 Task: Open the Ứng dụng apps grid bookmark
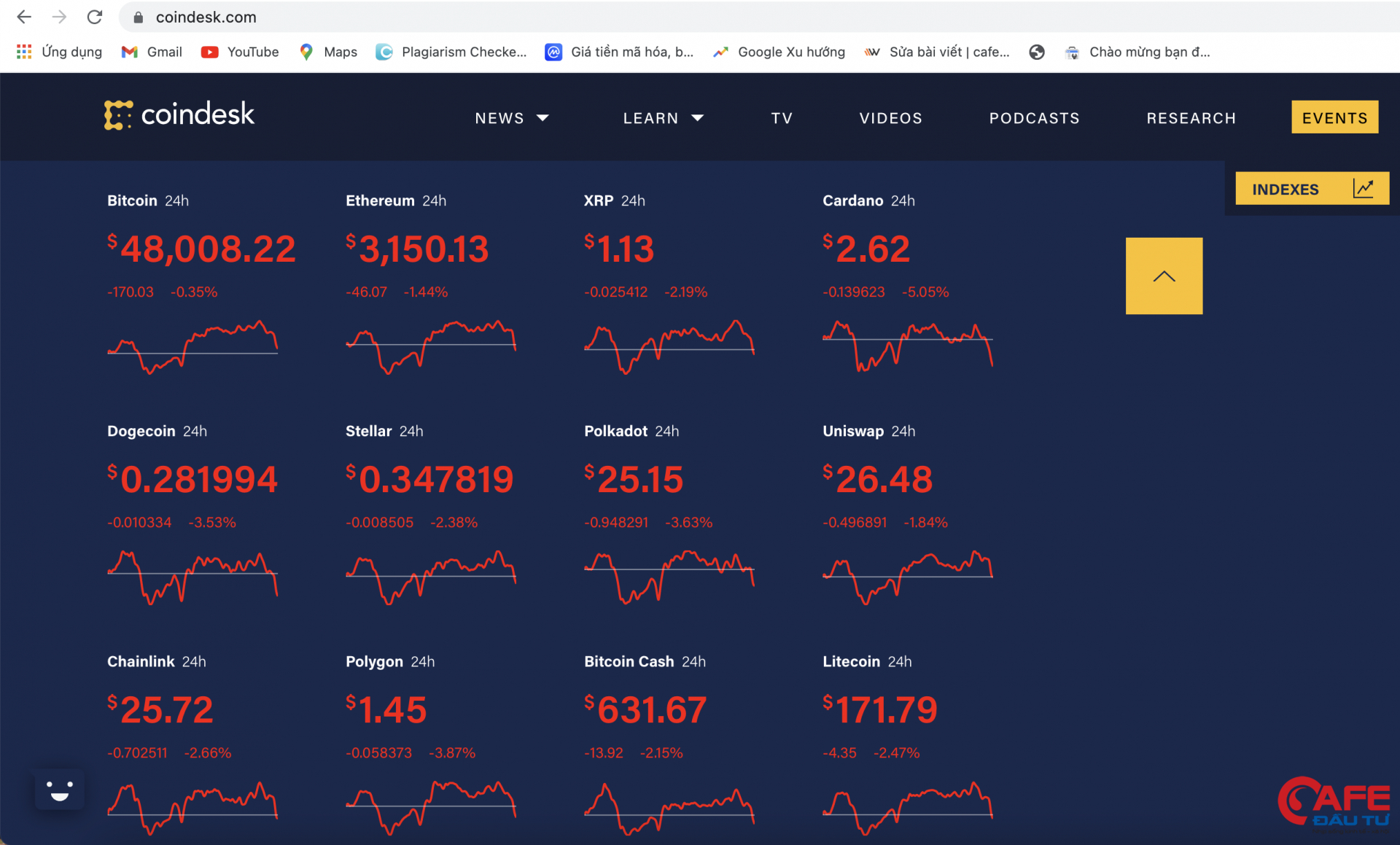(x=59, y=52)
